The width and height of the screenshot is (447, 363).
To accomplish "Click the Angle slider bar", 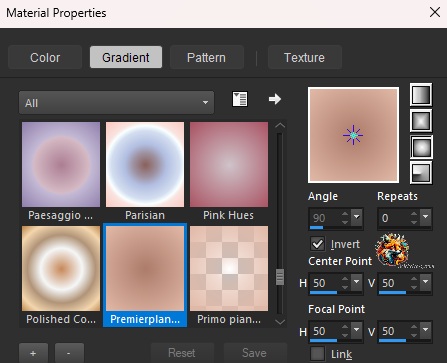I will tap(336, 228).
